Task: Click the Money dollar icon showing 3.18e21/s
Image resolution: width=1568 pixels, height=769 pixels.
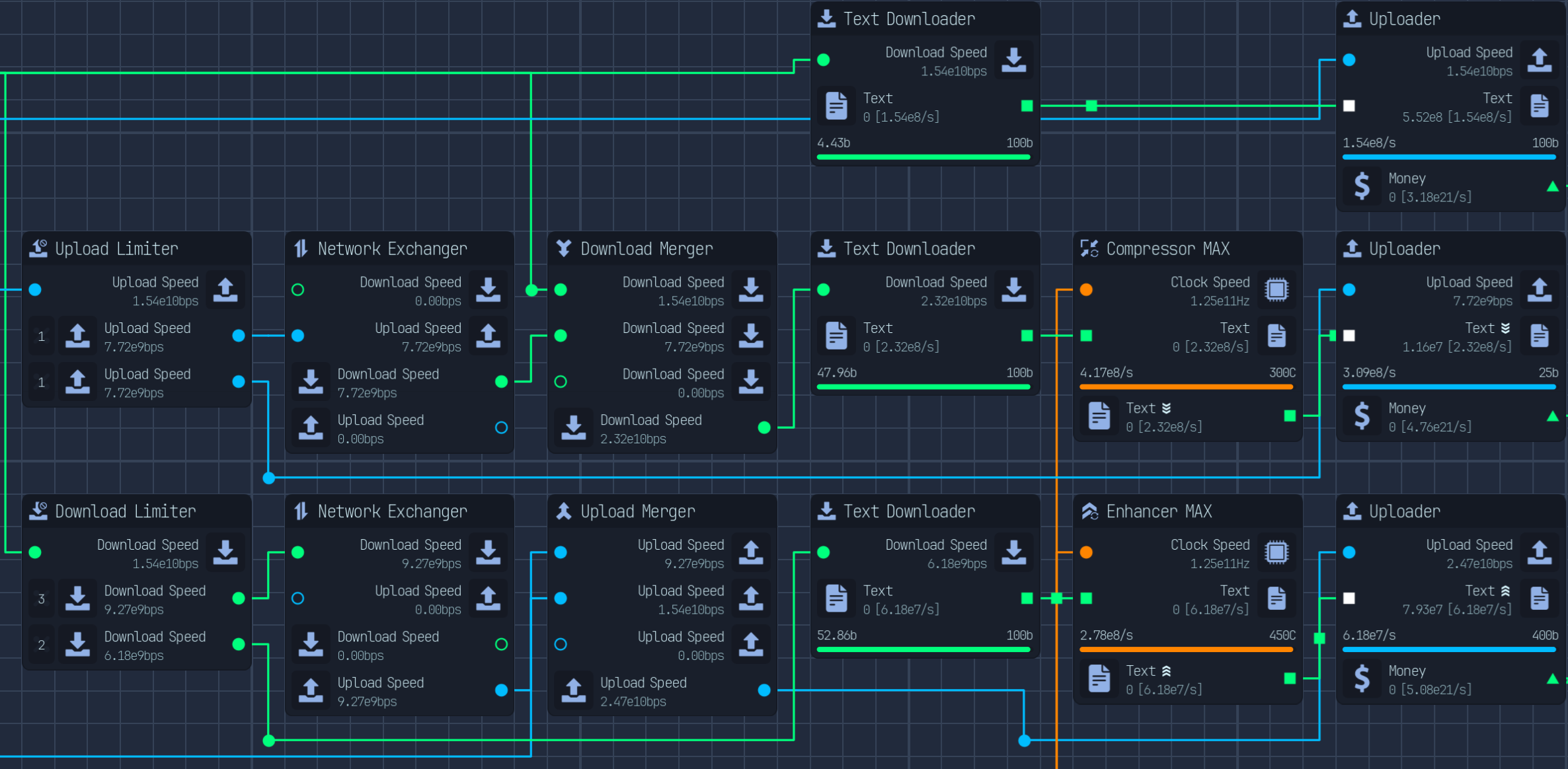Action: [1362, 186]
